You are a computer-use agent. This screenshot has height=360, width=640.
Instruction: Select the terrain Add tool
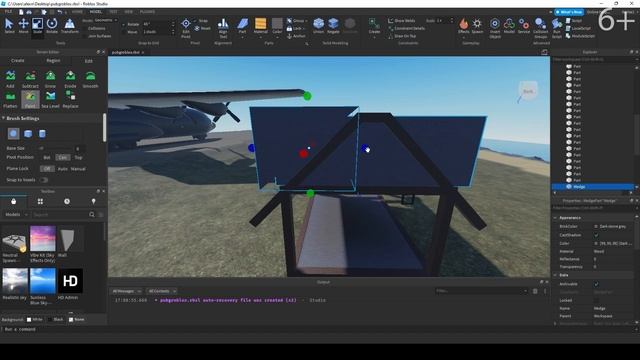coord(10,79)
